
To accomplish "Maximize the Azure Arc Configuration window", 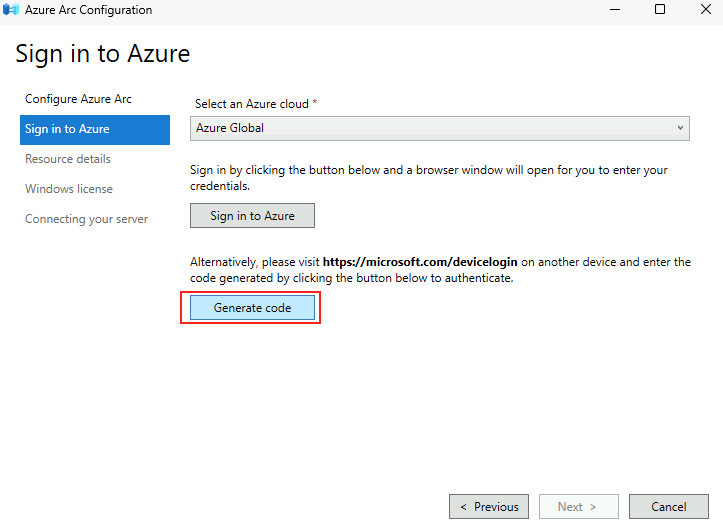I will (x=660, y=9).
